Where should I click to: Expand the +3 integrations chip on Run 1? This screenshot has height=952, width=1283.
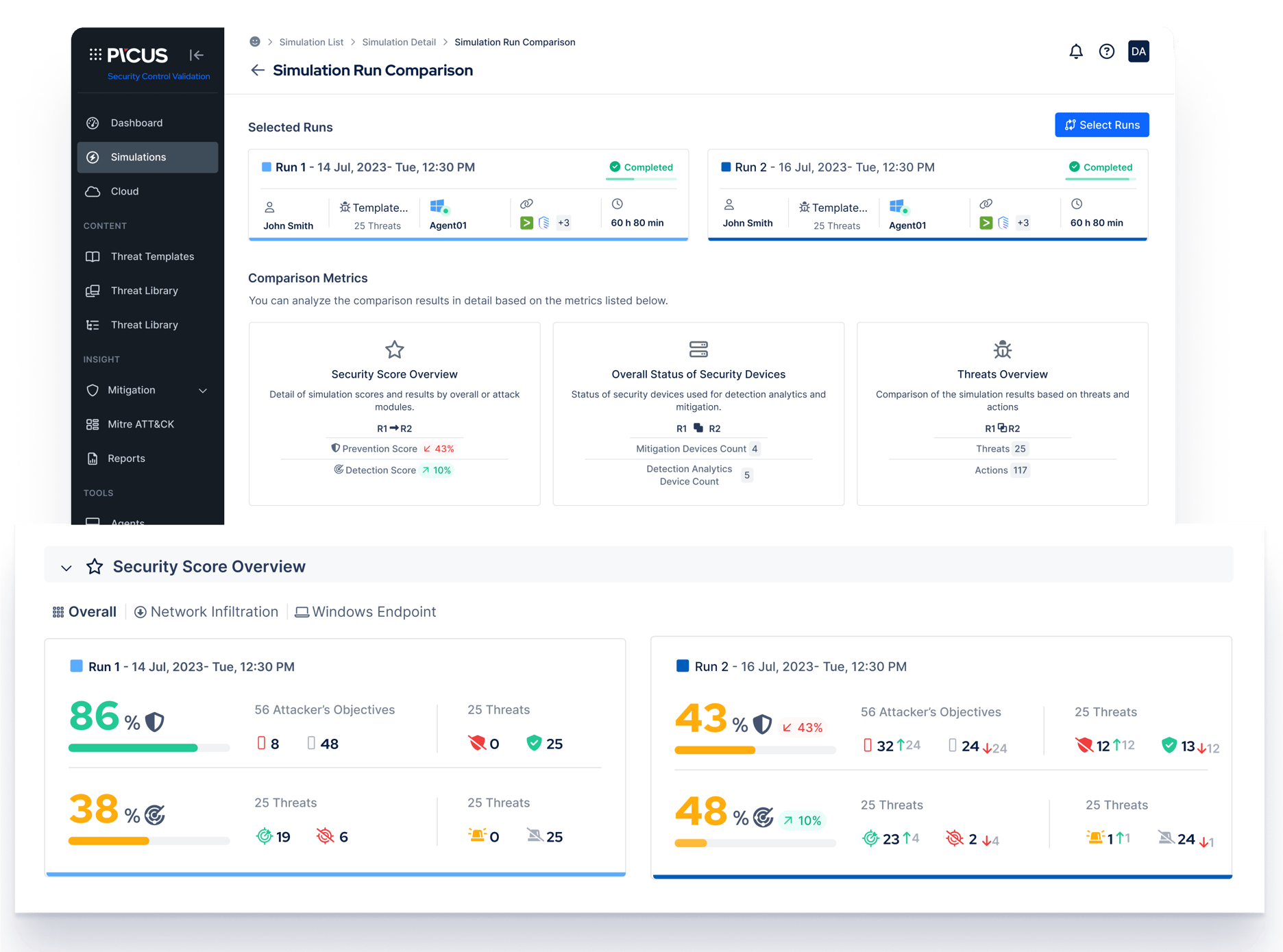pyautogui.click(x=563, y=222)
